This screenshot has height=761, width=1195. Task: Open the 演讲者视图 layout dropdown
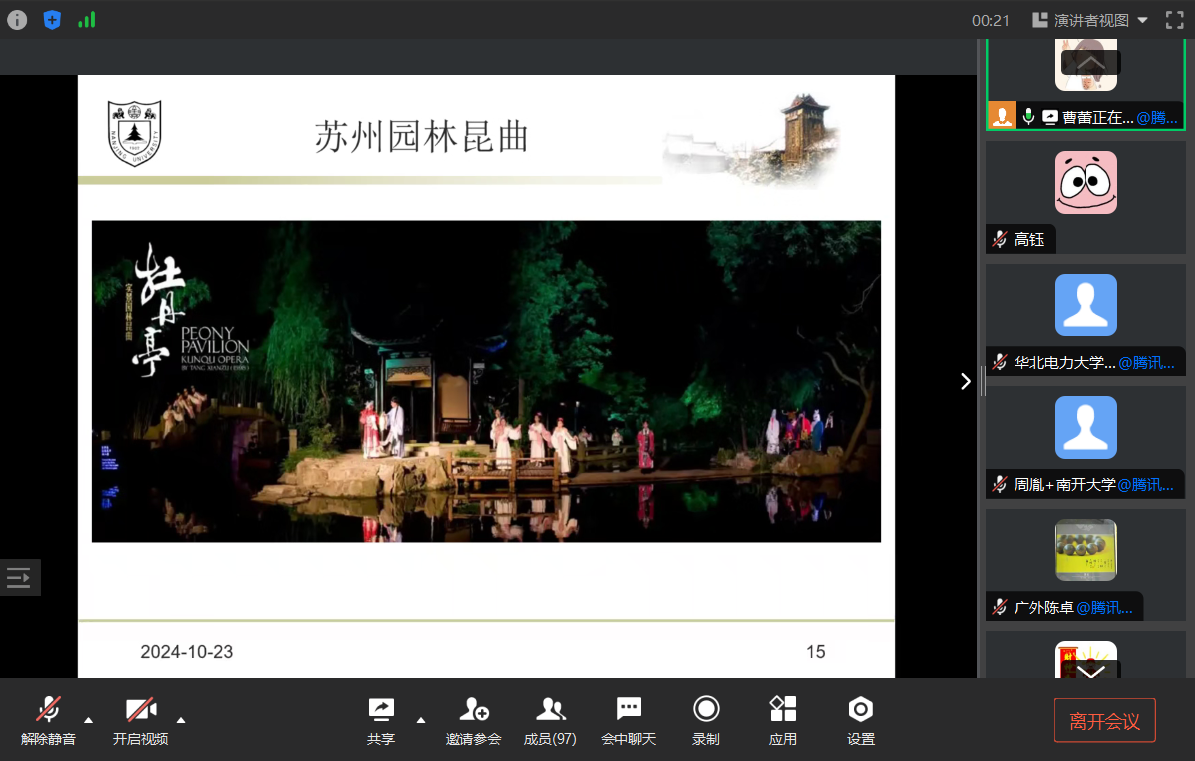pos(1090,21)
